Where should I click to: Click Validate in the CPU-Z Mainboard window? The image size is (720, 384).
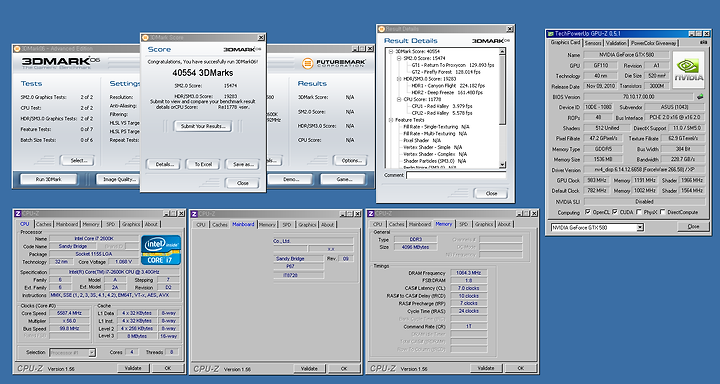309,368
